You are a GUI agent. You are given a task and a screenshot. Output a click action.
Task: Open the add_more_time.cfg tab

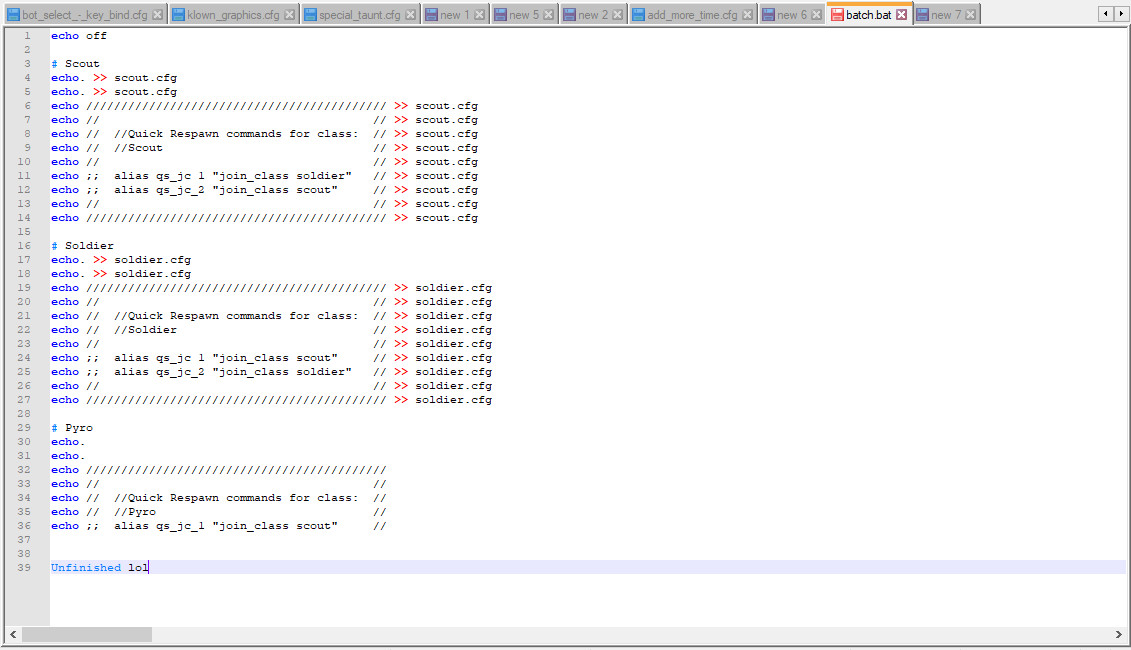(690, 14)
